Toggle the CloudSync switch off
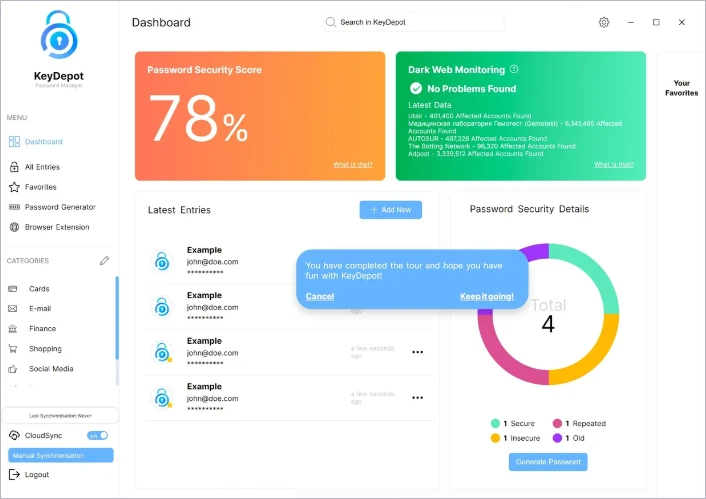The image size is (706, 499). click(x=97, y=435)
